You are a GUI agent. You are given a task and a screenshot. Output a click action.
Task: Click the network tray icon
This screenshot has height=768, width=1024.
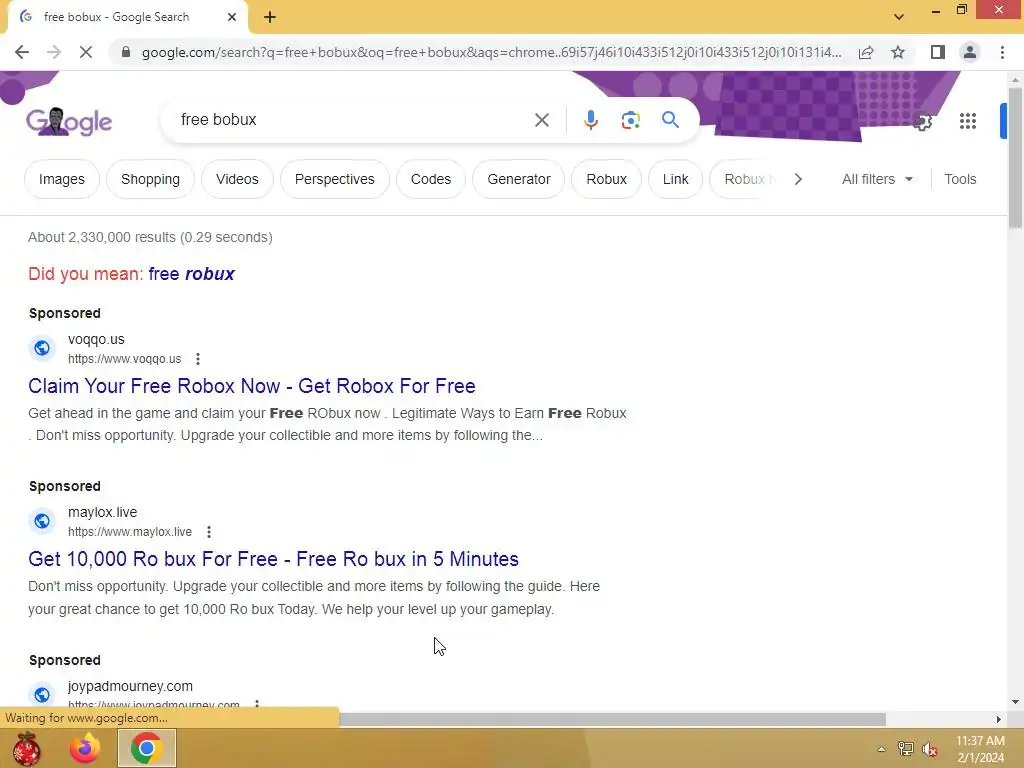[906, 749]
